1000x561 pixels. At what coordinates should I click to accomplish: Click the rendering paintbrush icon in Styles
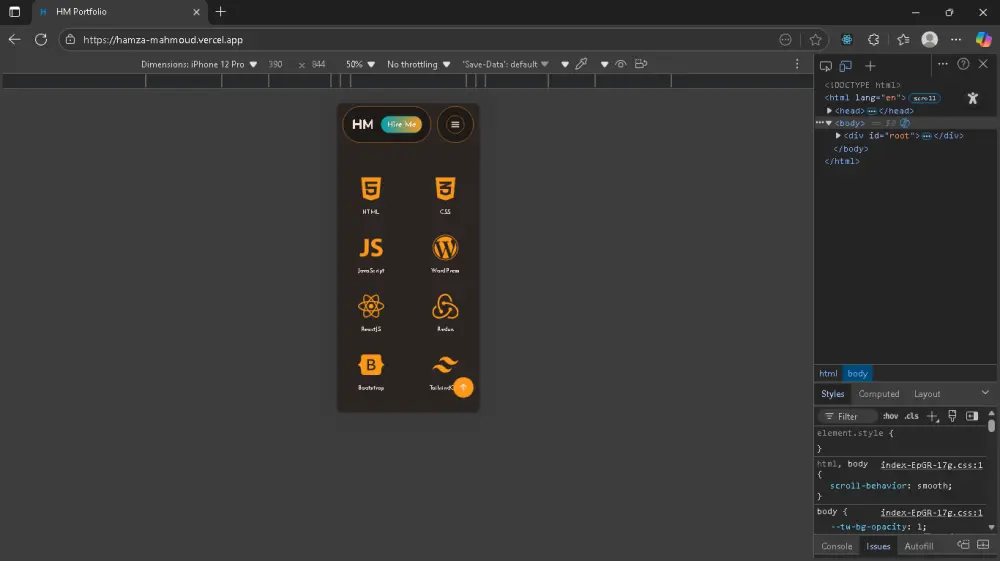click(952, 416)
